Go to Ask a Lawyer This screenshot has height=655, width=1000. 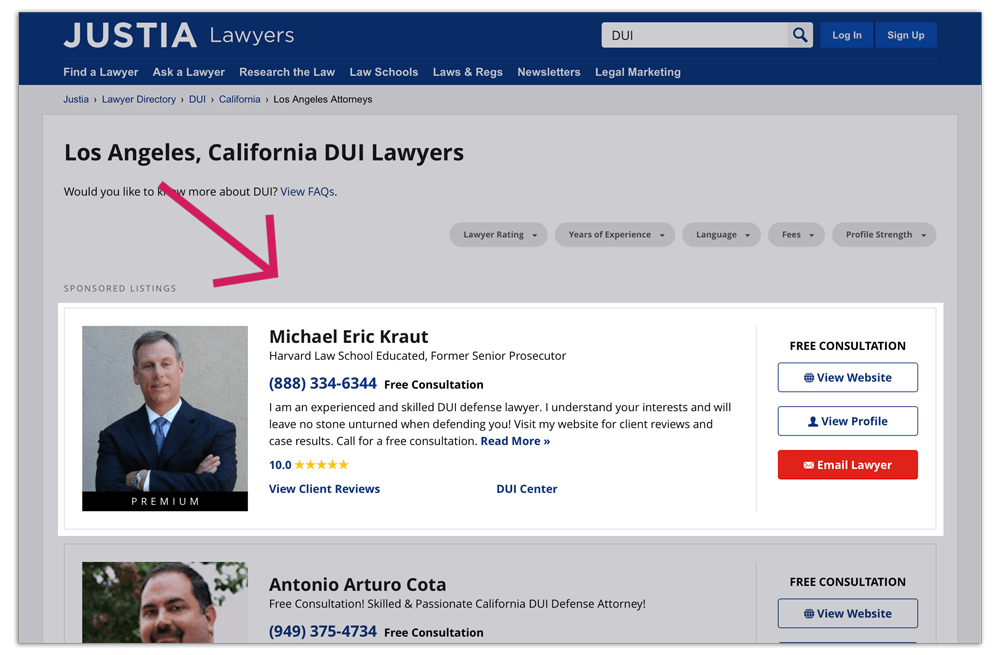(189, 72)
